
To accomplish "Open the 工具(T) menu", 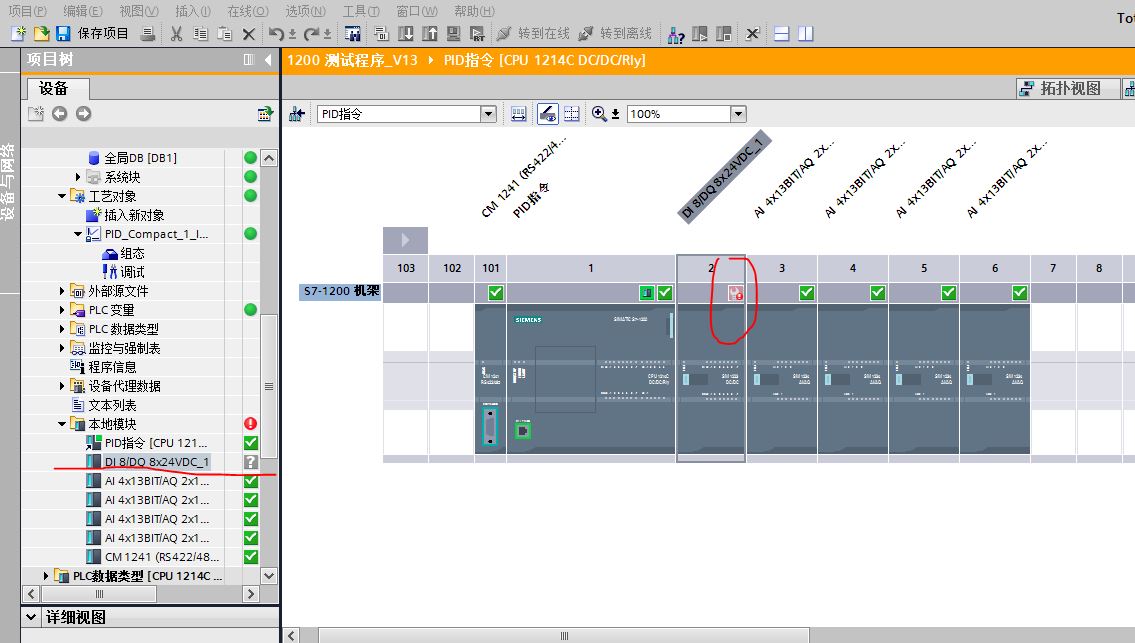I will coord(361,11).
